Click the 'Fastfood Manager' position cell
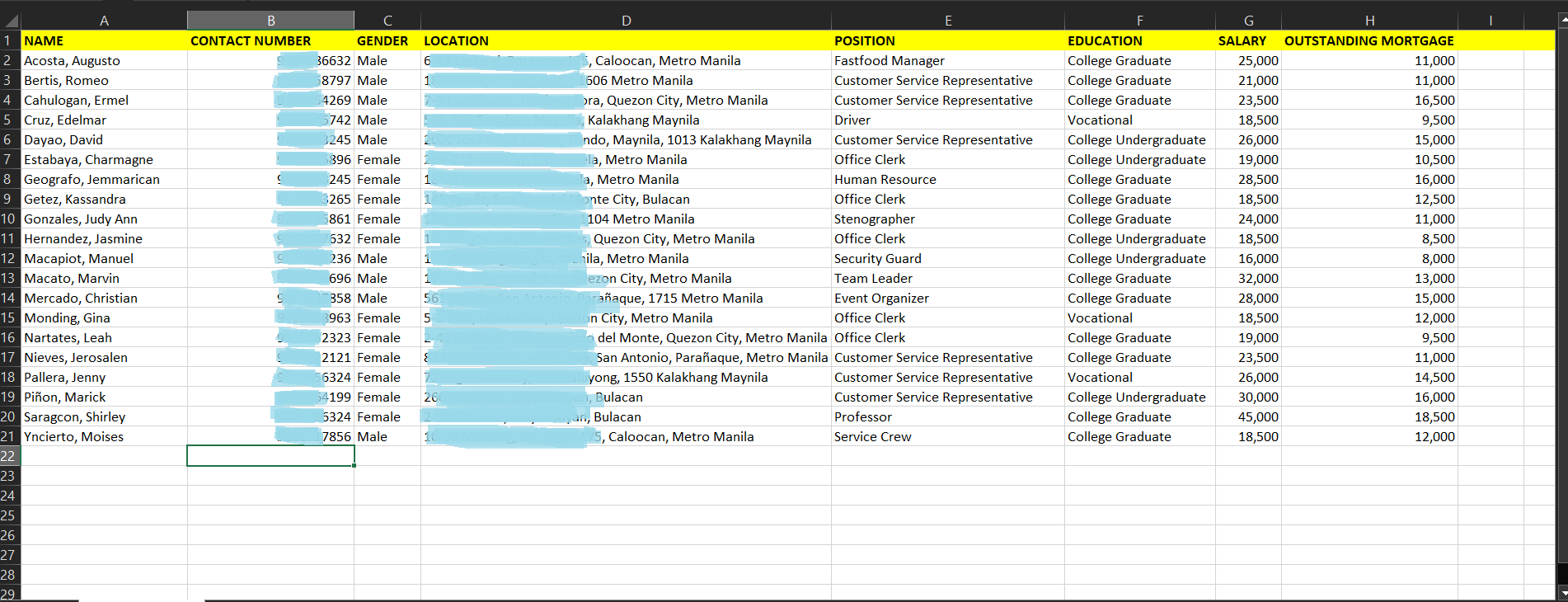 (948, 60)
